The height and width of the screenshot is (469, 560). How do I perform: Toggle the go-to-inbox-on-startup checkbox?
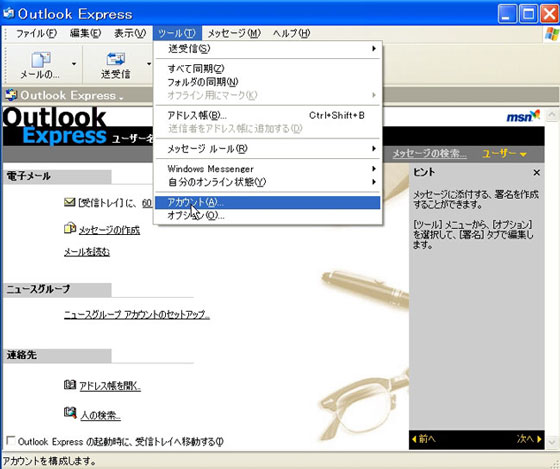pos(11,441)
